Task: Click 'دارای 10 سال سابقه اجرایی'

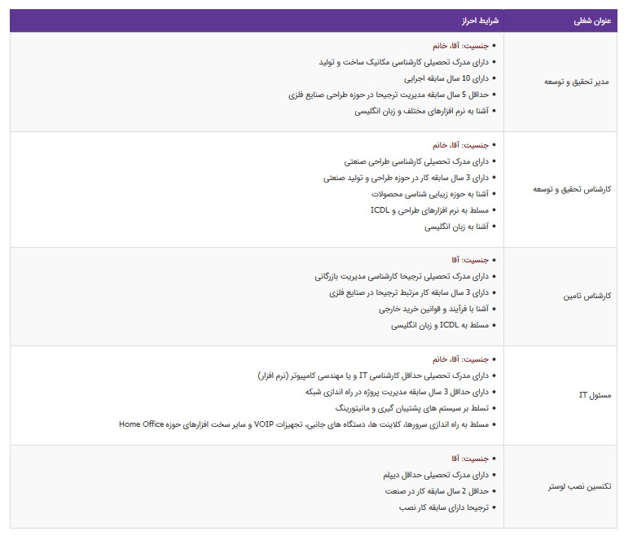Action: (x=446, y=78)
